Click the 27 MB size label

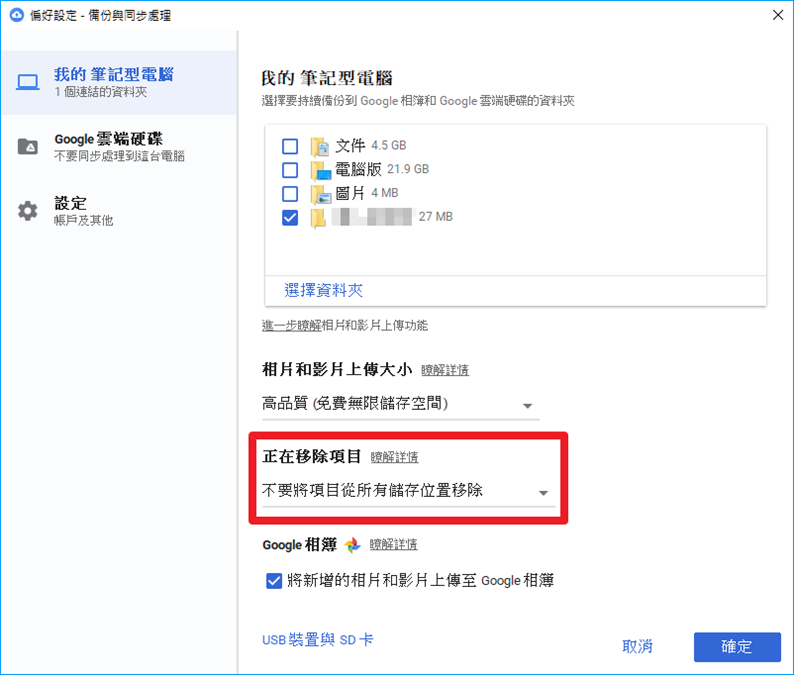[x=435, y=217]
